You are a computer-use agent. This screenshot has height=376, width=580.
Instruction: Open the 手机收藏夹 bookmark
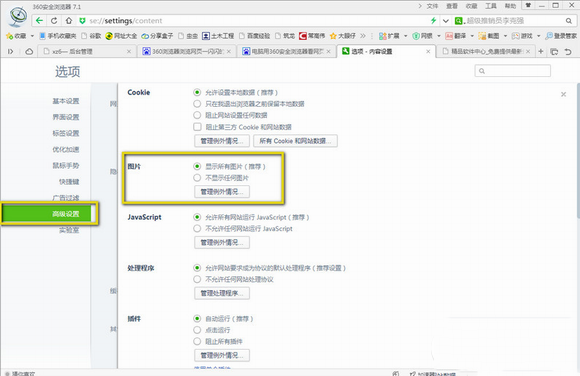58,36
